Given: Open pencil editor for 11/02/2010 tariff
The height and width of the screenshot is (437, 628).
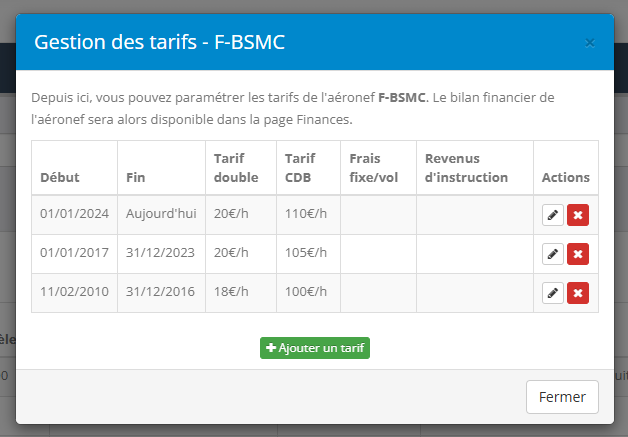Looking at the screenshot, I should coord(553,293).
